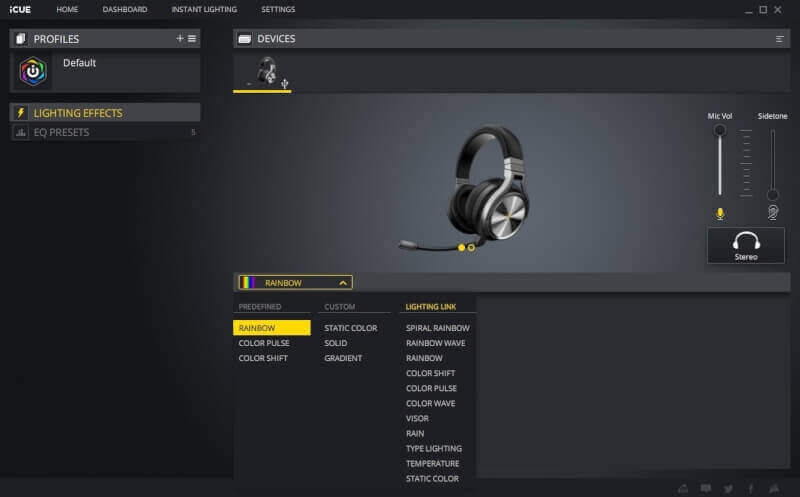Viewport: 800px width, 497px height.
Task: Click the leftmost footer support icon
Action: pos(683,488)
